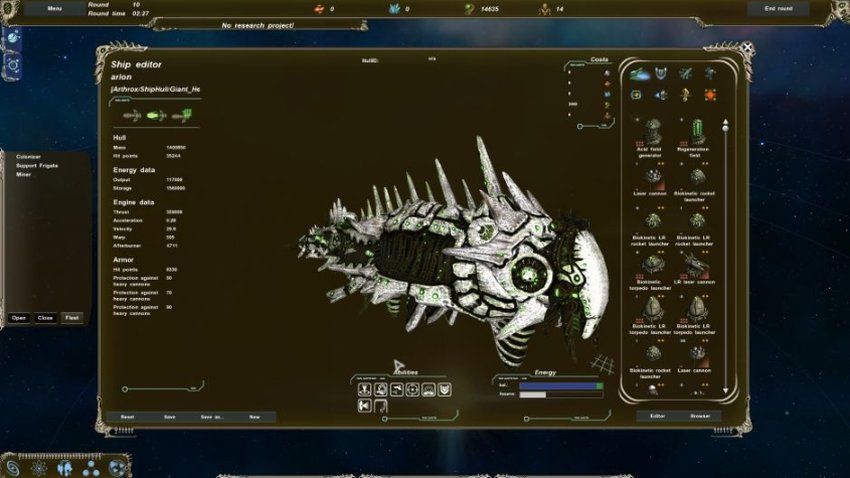Open the main Menu
Viewport: 850px width, 478px height.
coord(54,8)
